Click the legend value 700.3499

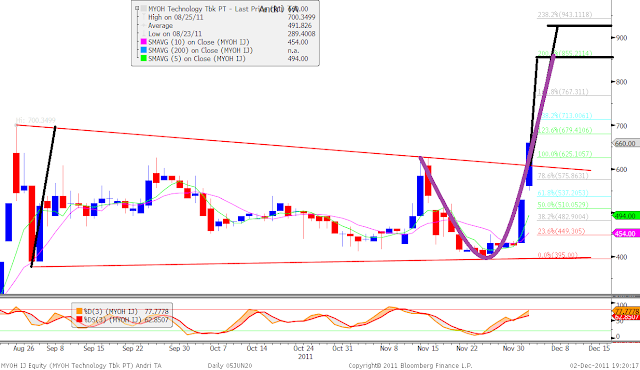(301, 17)
